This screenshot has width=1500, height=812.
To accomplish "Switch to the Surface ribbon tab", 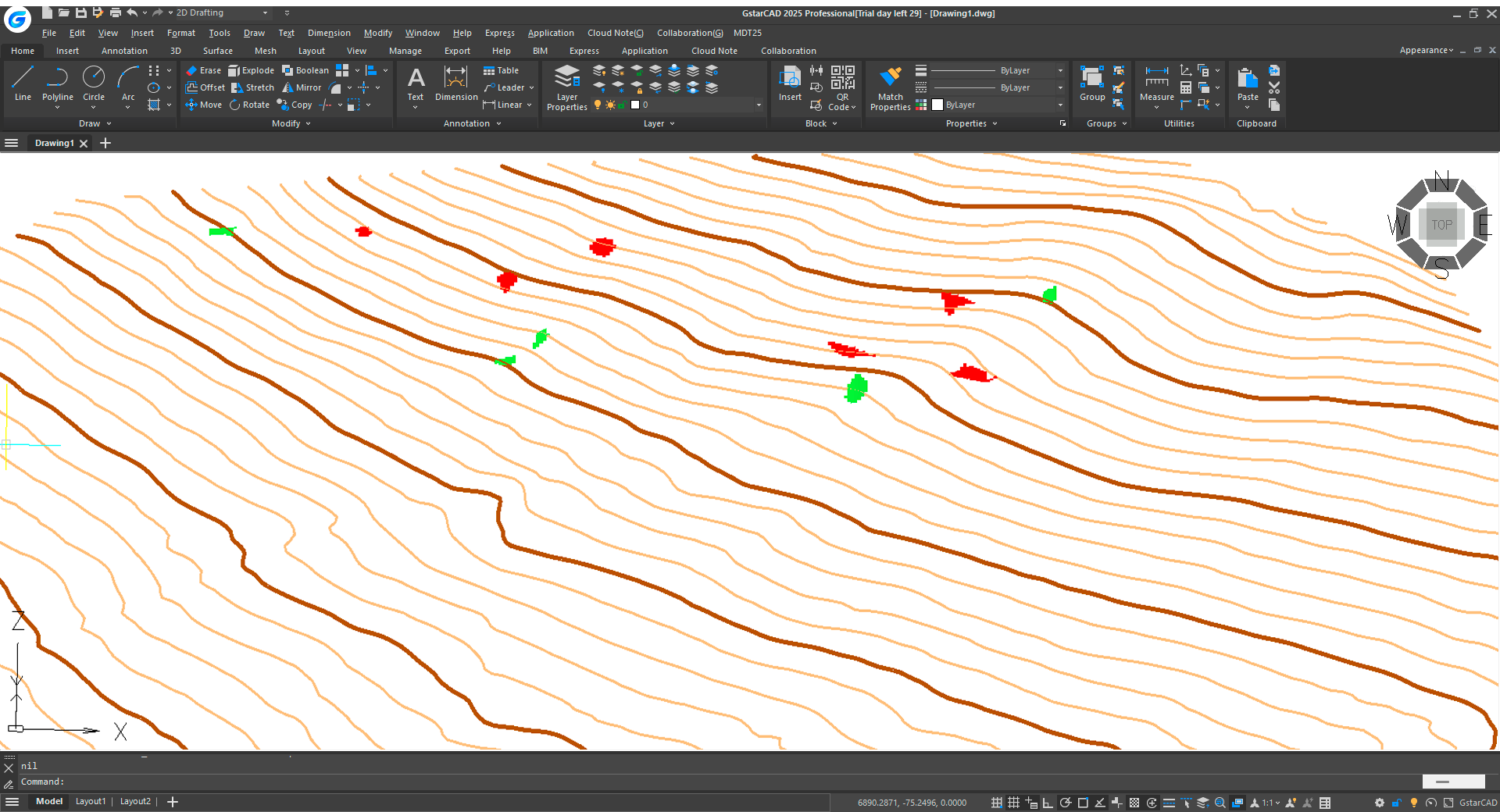I will pyautogui.click(x=218, y=51).
